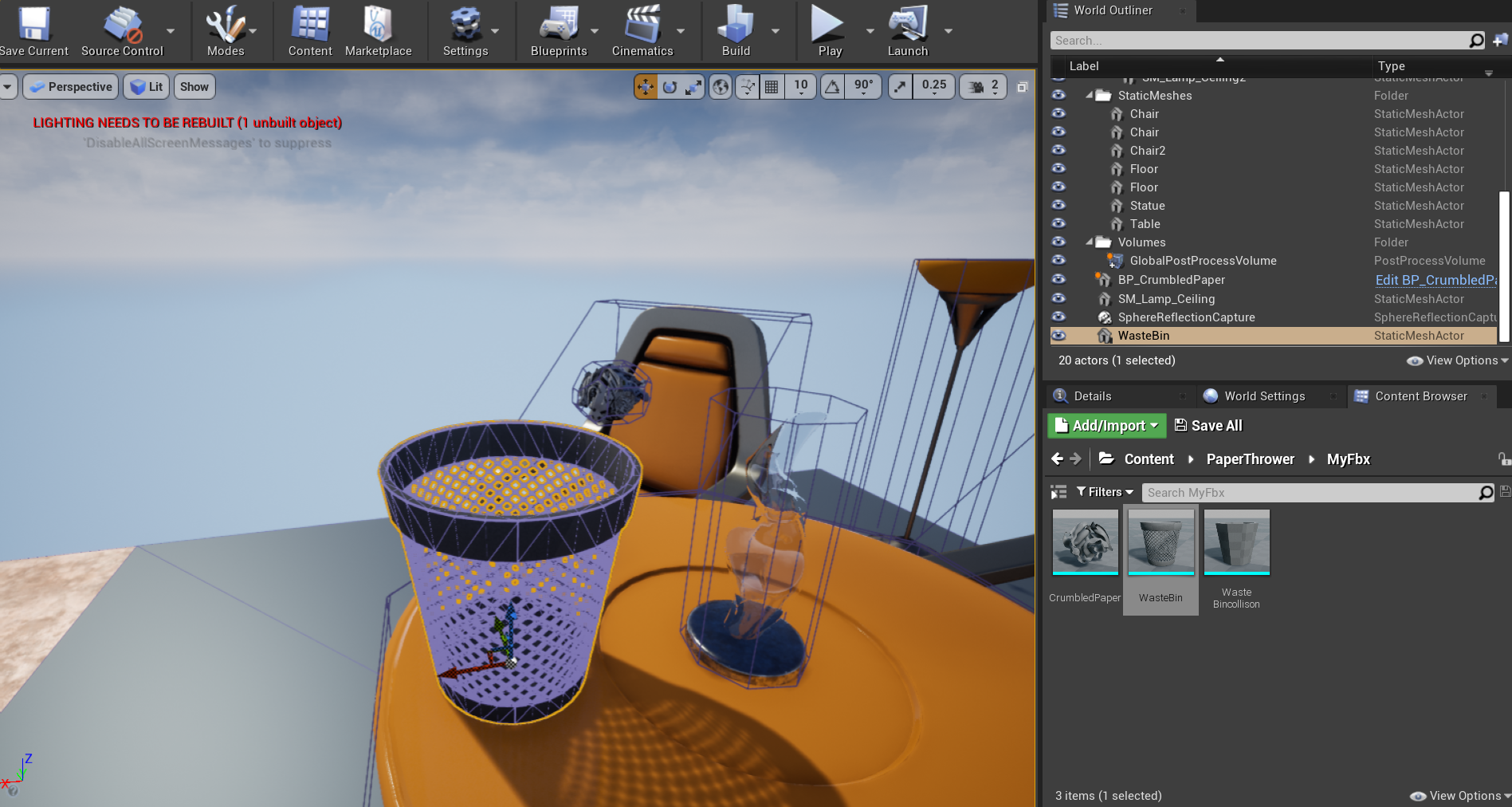
Task: Toggle sources panel in Content Browser
Action: point(1058,492)
